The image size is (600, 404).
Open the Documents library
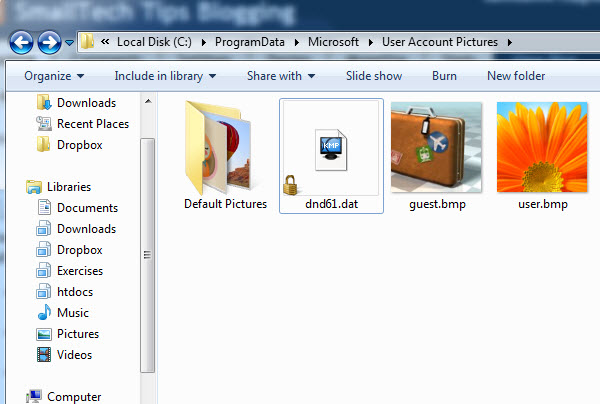click(x=87, y=208)
